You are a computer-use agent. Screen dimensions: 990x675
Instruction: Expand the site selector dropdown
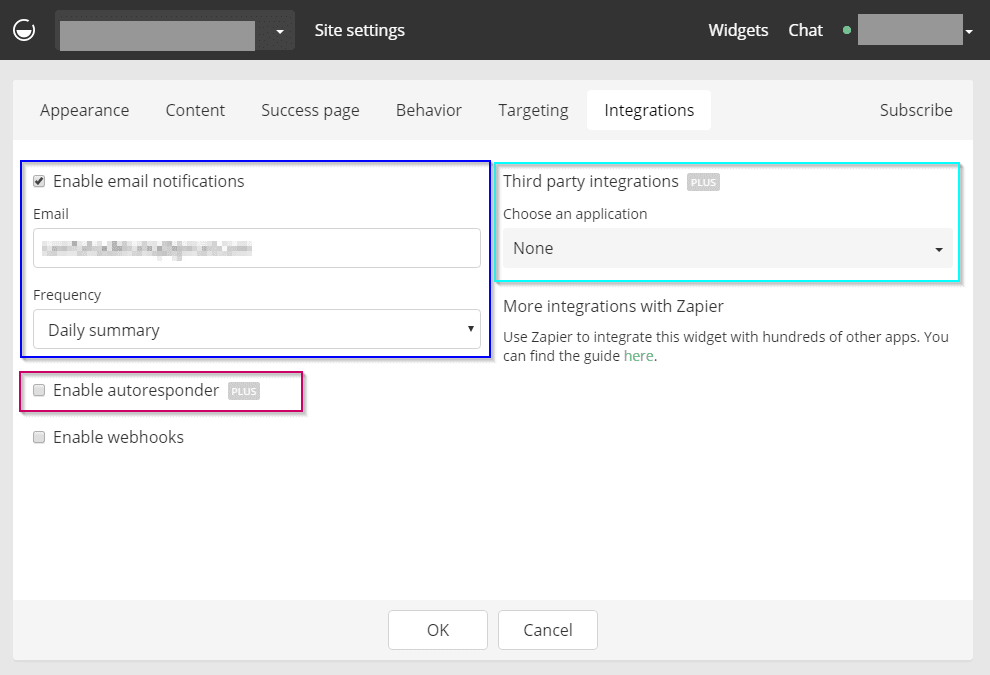(278, 30)
